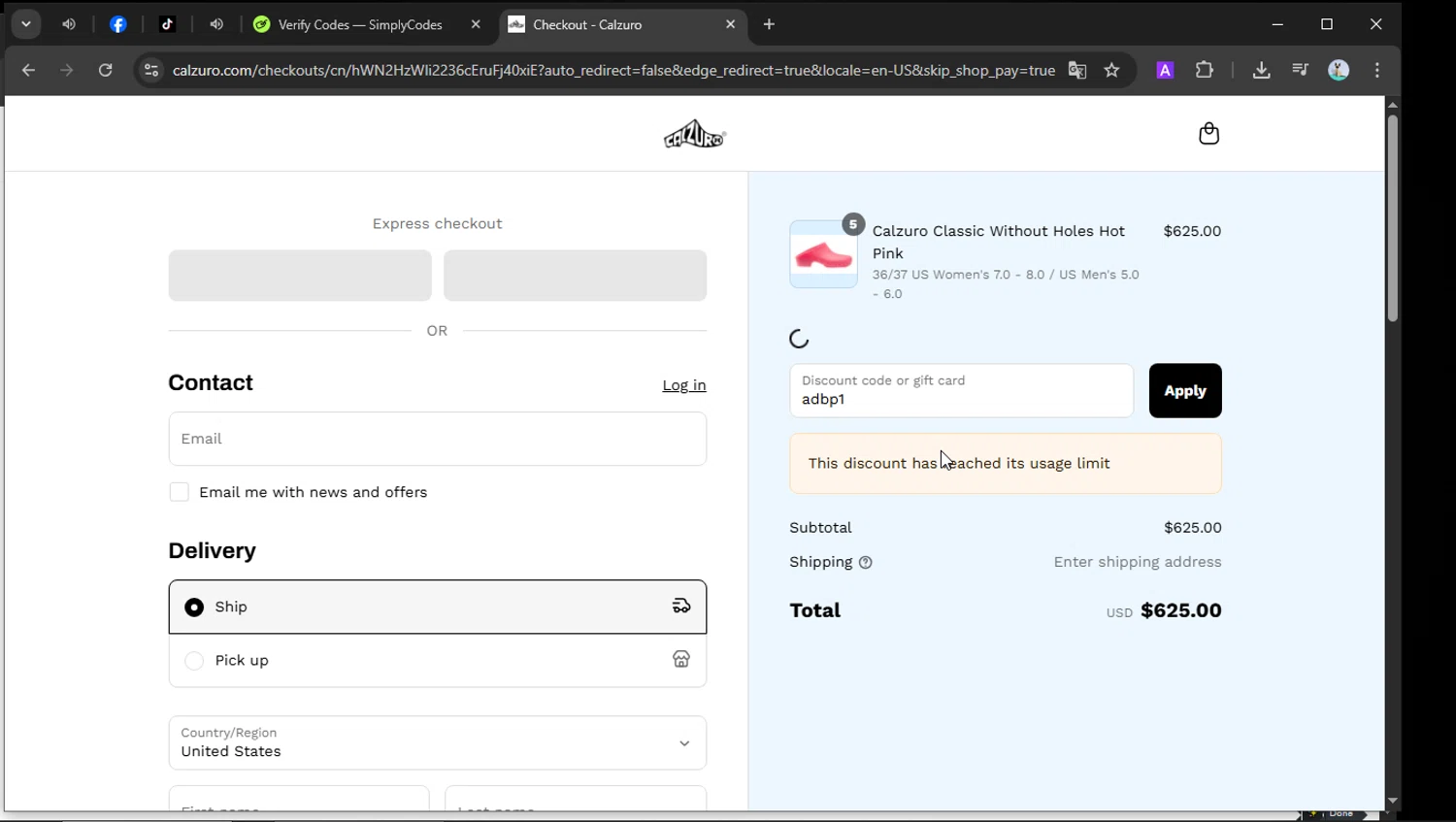Click 'Enter shipping address' text
Image resolution: width=1456 pixels, height=822 pixels.
tap(1138, 562)
